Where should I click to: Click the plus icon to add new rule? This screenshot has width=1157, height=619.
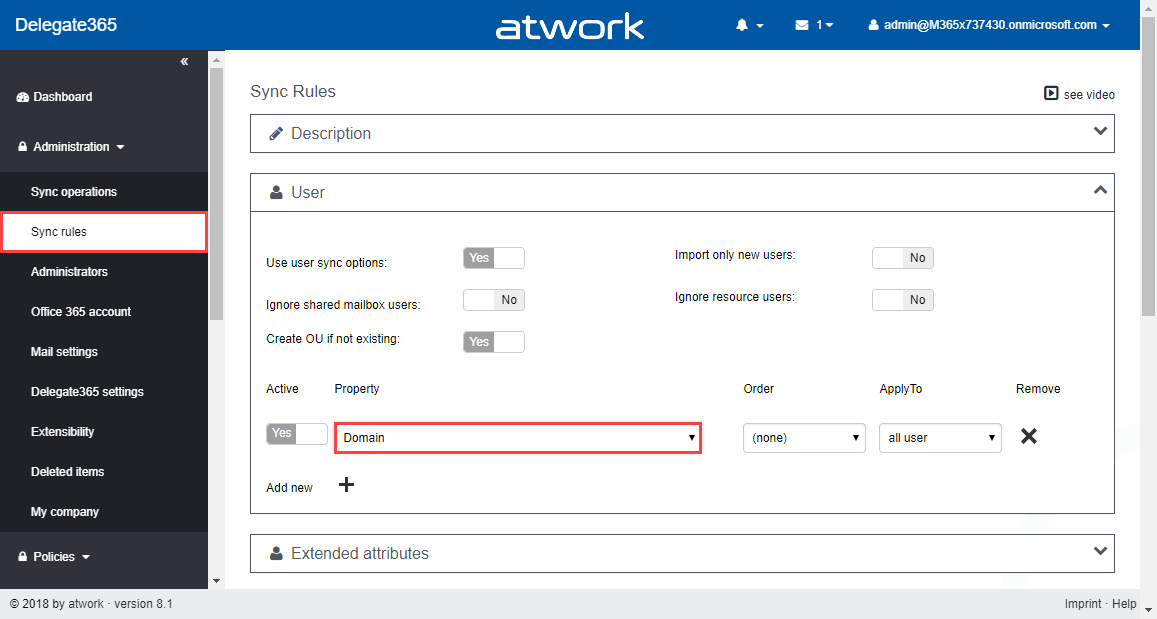tap(347, 485)
